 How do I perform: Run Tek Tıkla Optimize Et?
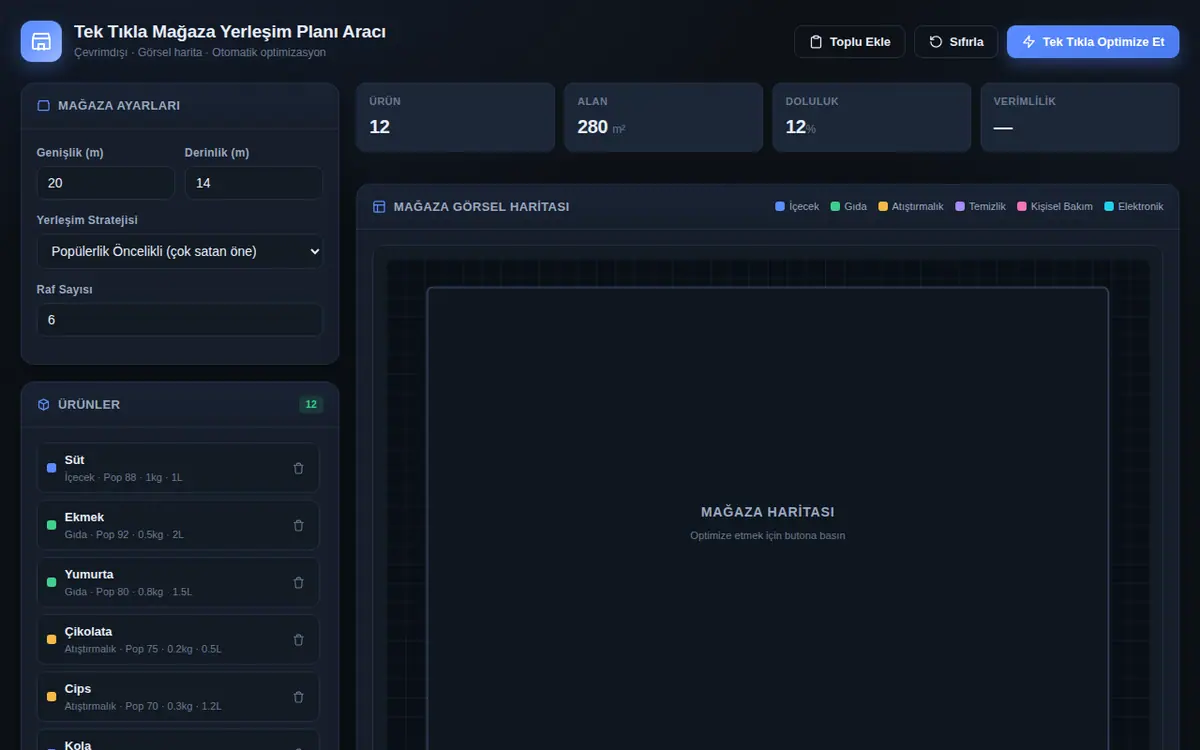point(1093,42)
